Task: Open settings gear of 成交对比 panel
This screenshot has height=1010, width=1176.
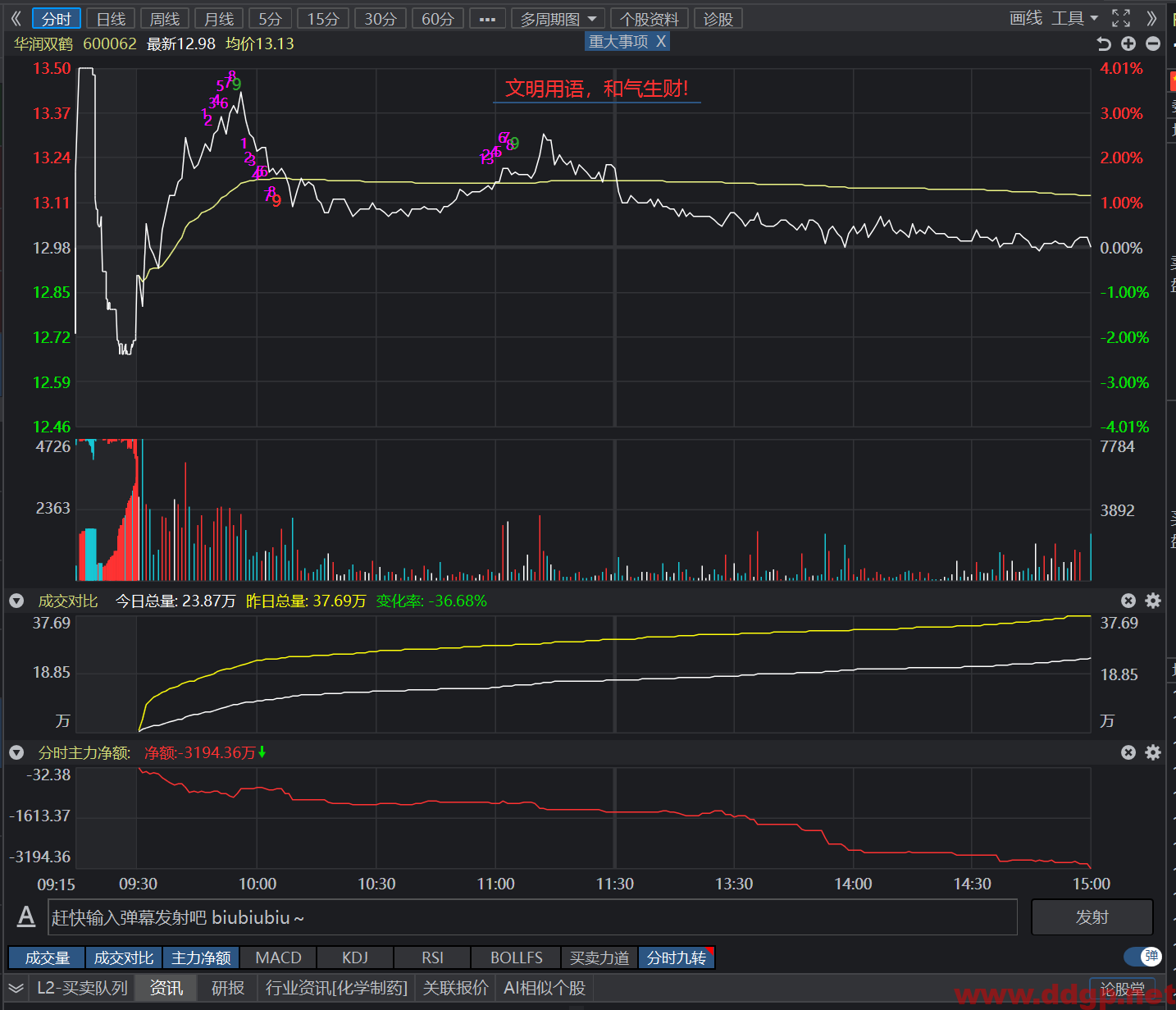Action: tap(1153, 601)
